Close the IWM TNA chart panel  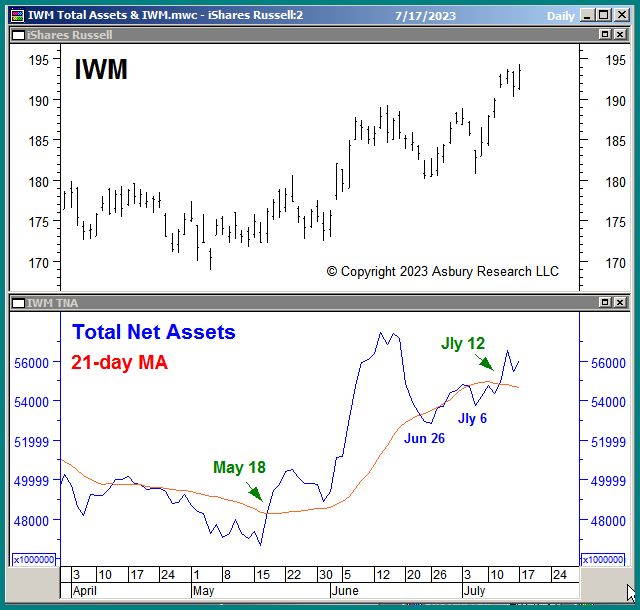click(x=620, y=302)
